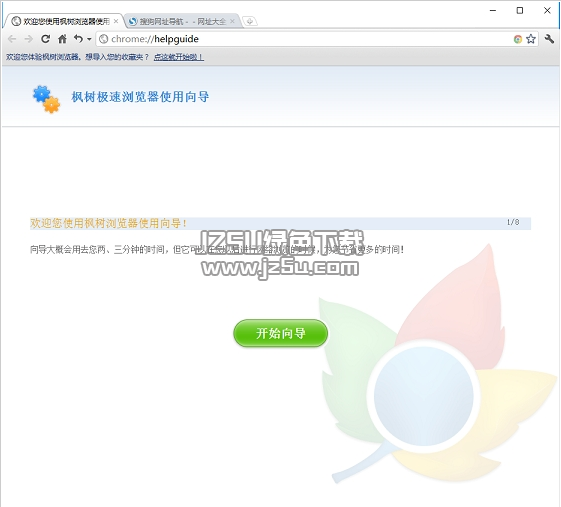Open a new tab with the tab-strip button
The height and width of the screenshot is (507, 561).
(x=250, y=21)
